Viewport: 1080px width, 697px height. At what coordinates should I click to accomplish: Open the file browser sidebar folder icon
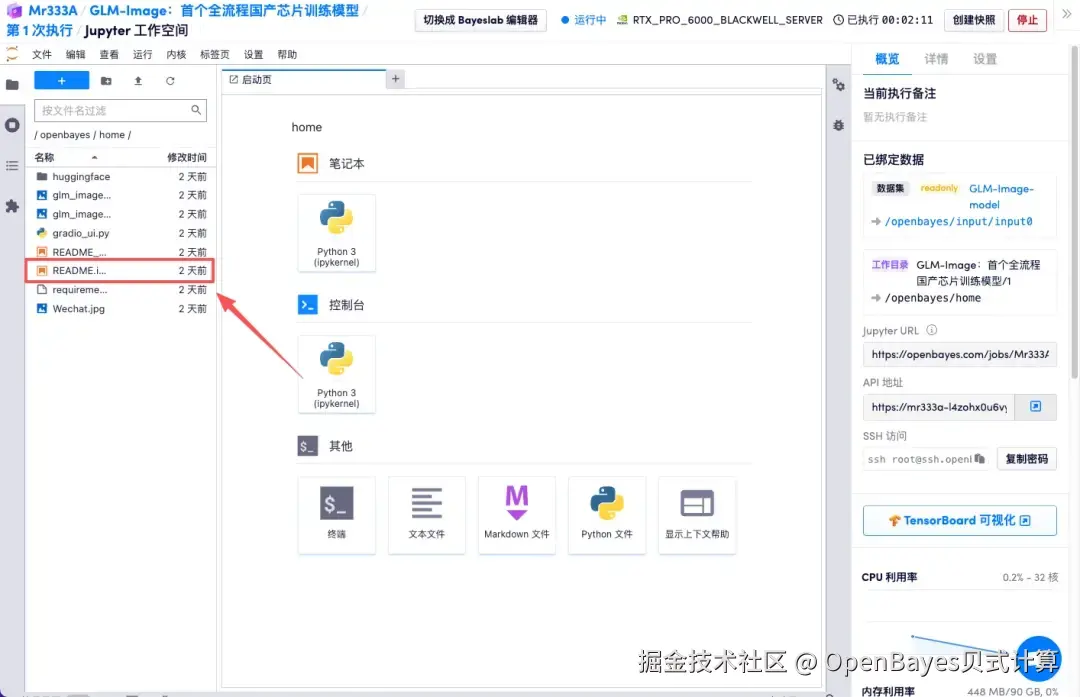tap(12, 85)
